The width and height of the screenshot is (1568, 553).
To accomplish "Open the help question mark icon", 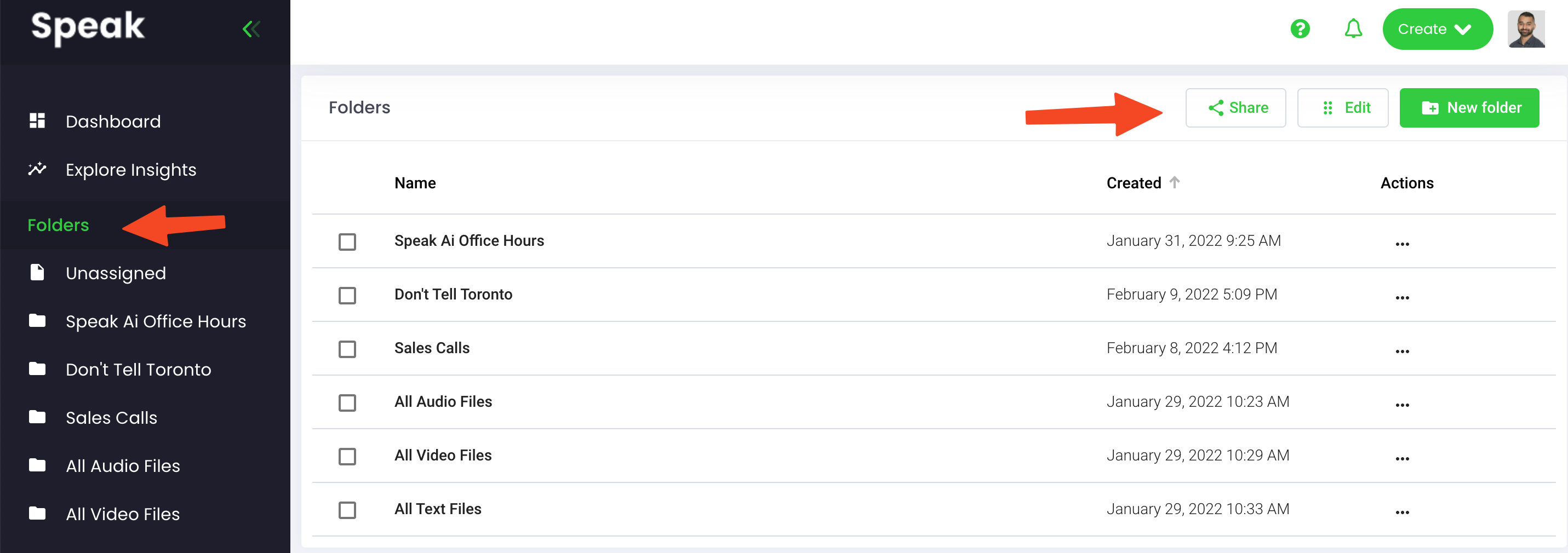I will tap(1300, 28).
